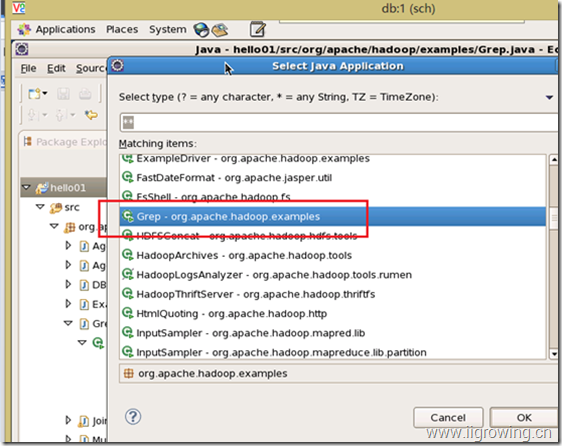Click the Select Java Application dialog icon
The height and width of the screenshot is (446, 562).
[117, 66]
